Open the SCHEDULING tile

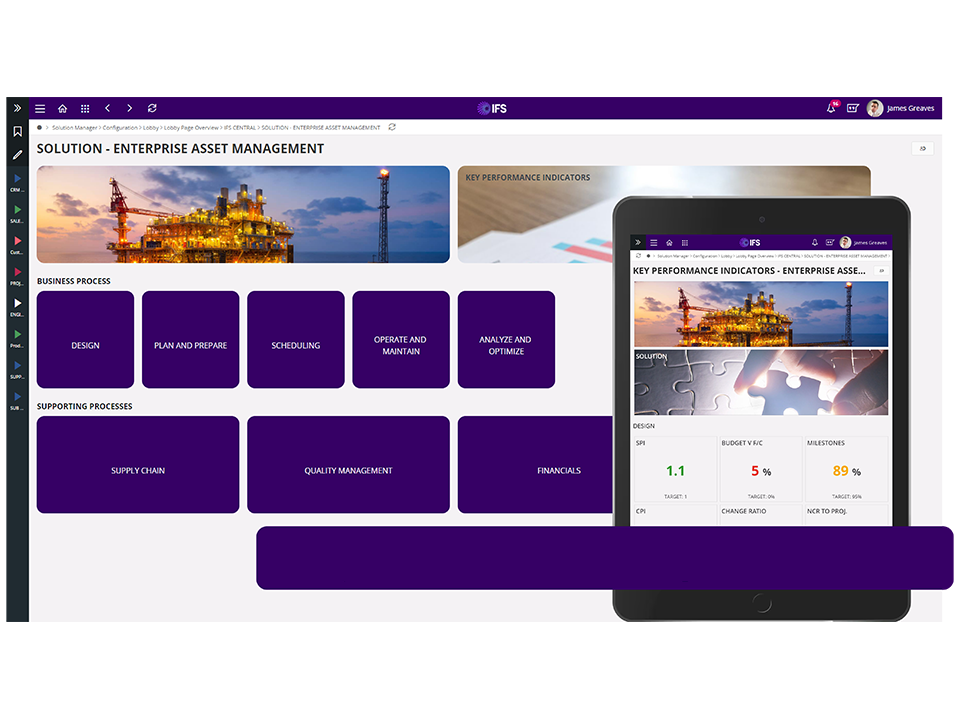pyautogui.click(x=296, y=339)
